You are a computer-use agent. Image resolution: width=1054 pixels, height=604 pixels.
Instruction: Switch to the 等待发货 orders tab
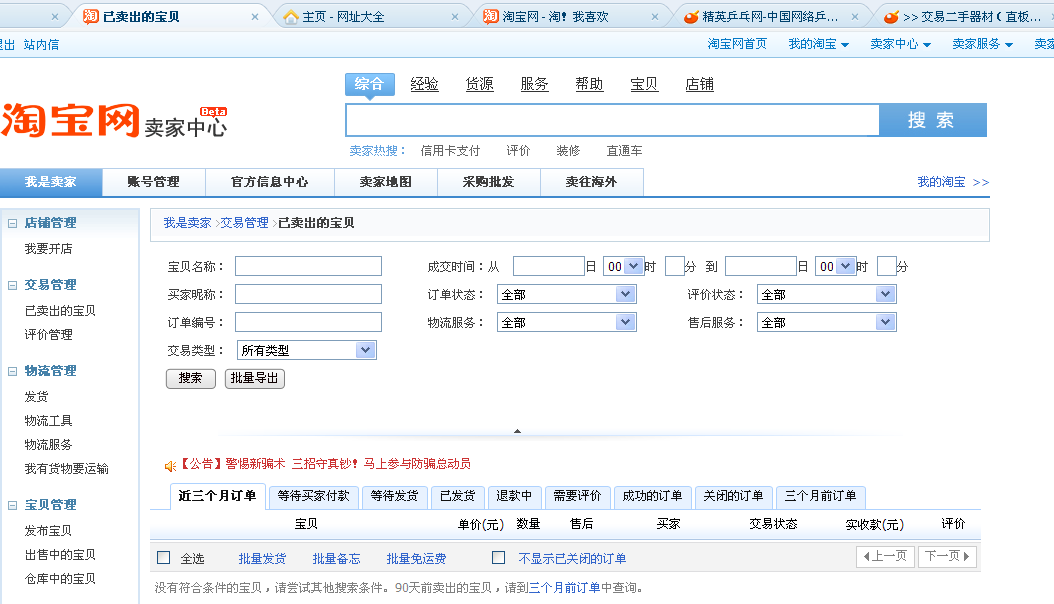[395, 496]
